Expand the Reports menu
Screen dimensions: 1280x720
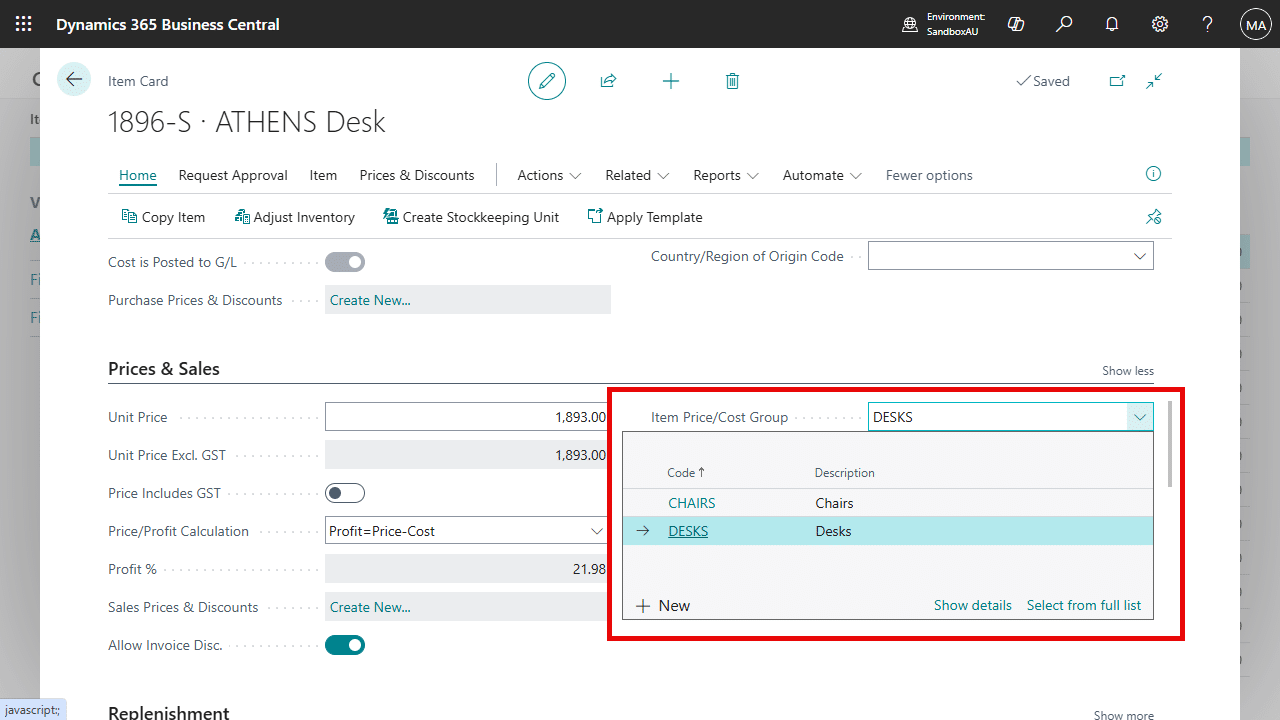pyautogui.click(x=726, y=175)
